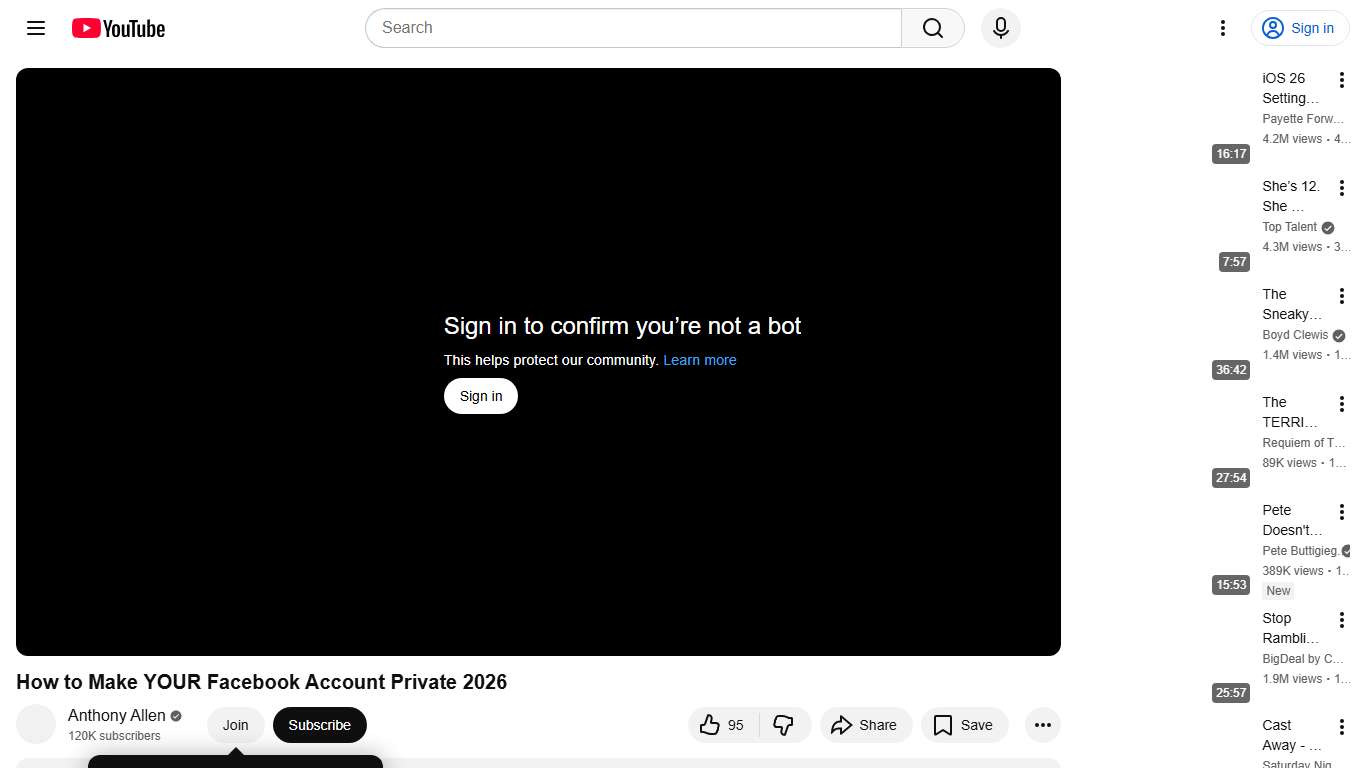This screenshot has width=1366, height=768.
Task: Open the hamburger navigation menu
Action: point(35,28)
